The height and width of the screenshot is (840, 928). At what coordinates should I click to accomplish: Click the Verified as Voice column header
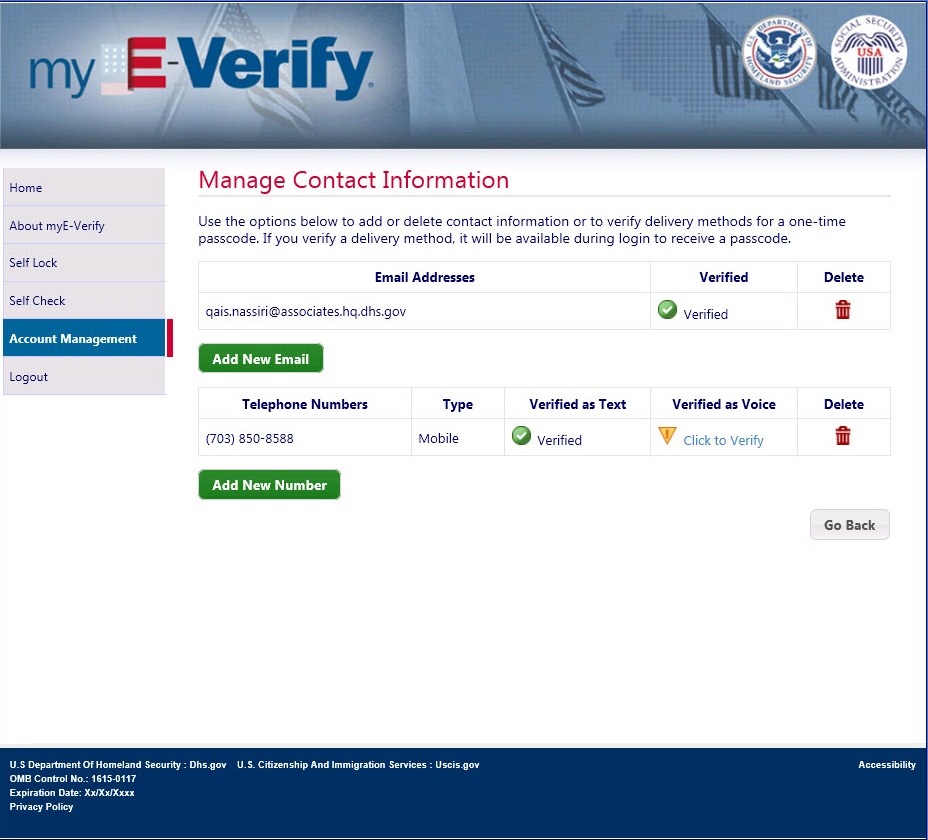click(x=724, y=404)
